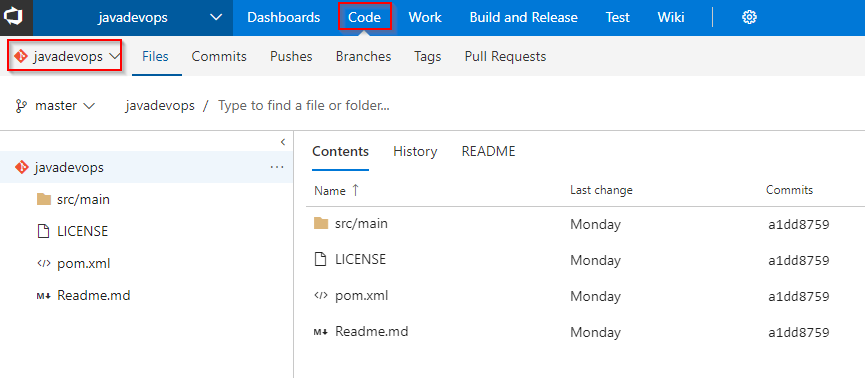Open commit a1dd8759 for src/main row
This screenshot has height=378, width=865.
click(799, 224)
